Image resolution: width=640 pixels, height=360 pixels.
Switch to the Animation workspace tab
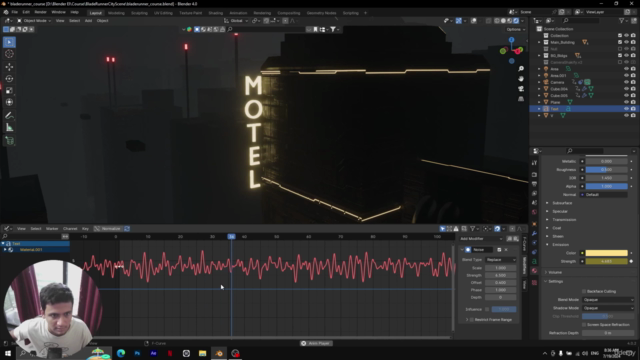tap(238, 13)
